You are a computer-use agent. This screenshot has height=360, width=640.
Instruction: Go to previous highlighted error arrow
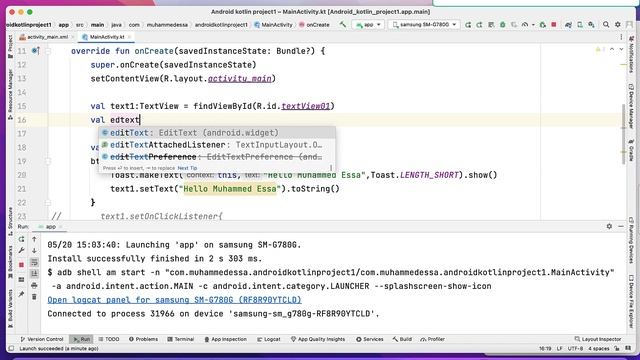[x=612, y=49]
